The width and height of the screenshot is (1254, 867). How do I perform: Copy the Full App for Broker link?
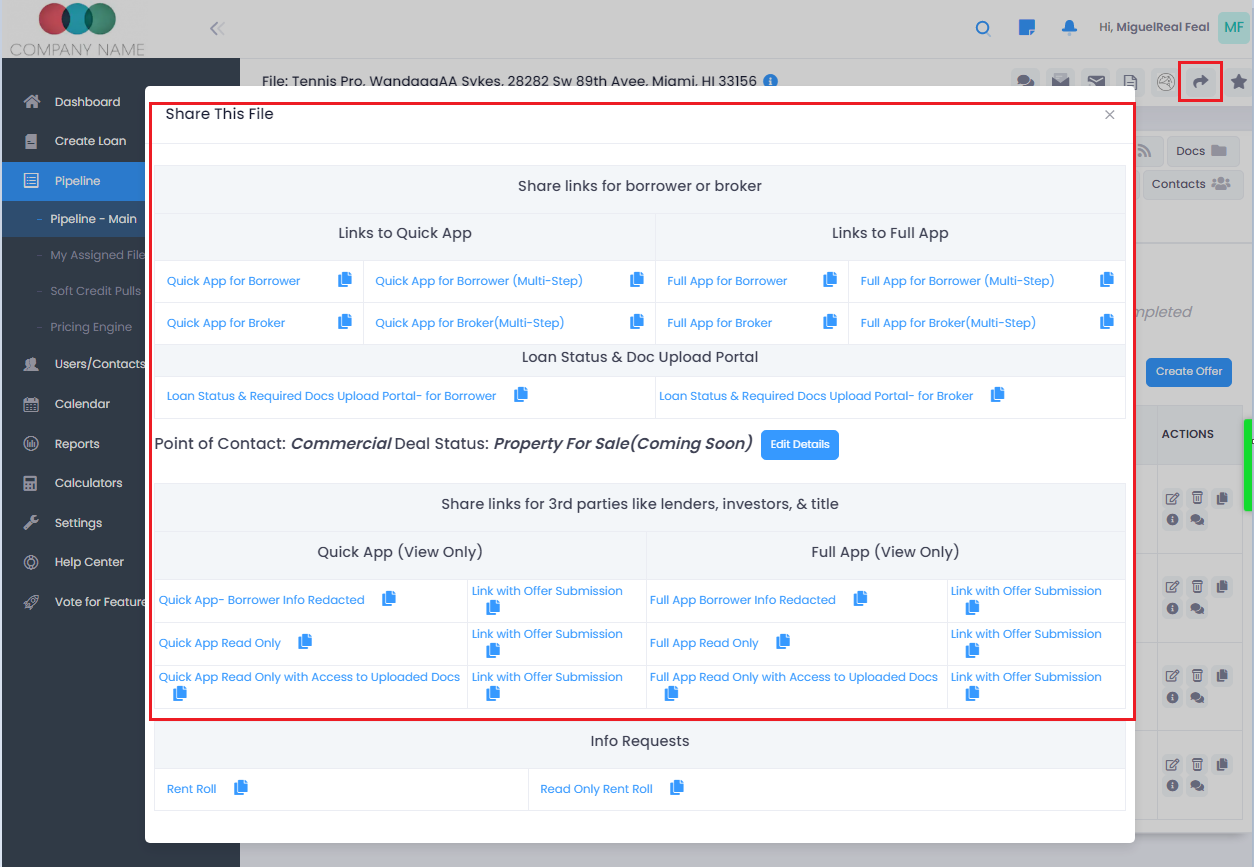(x=830, y=322)
